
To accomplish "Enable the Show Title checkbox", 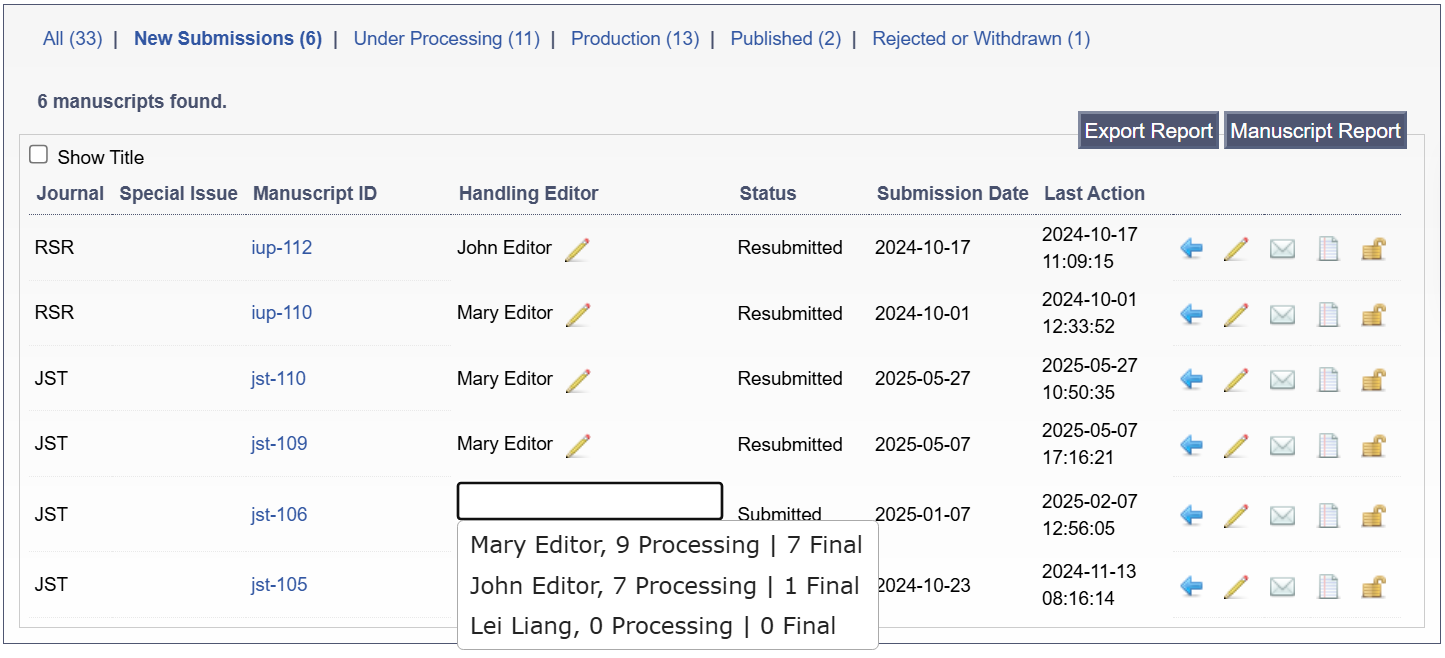I will (39, 155).
